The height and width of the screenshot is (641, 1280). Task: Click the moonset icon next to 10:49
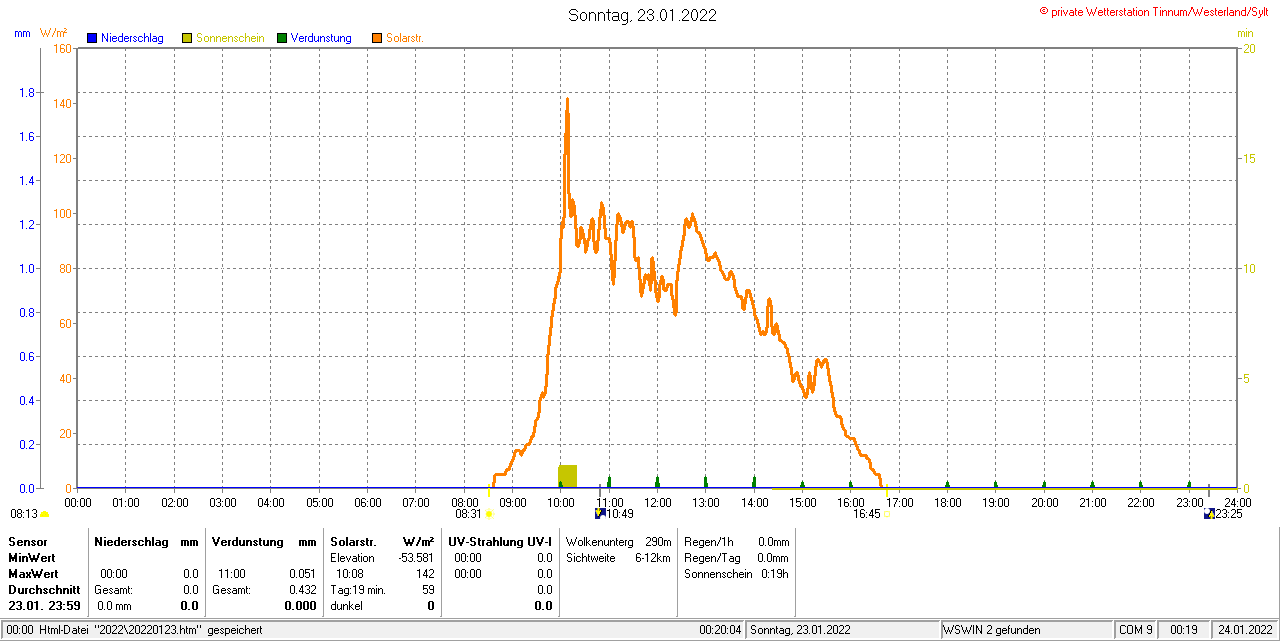[x=599, y=513]
